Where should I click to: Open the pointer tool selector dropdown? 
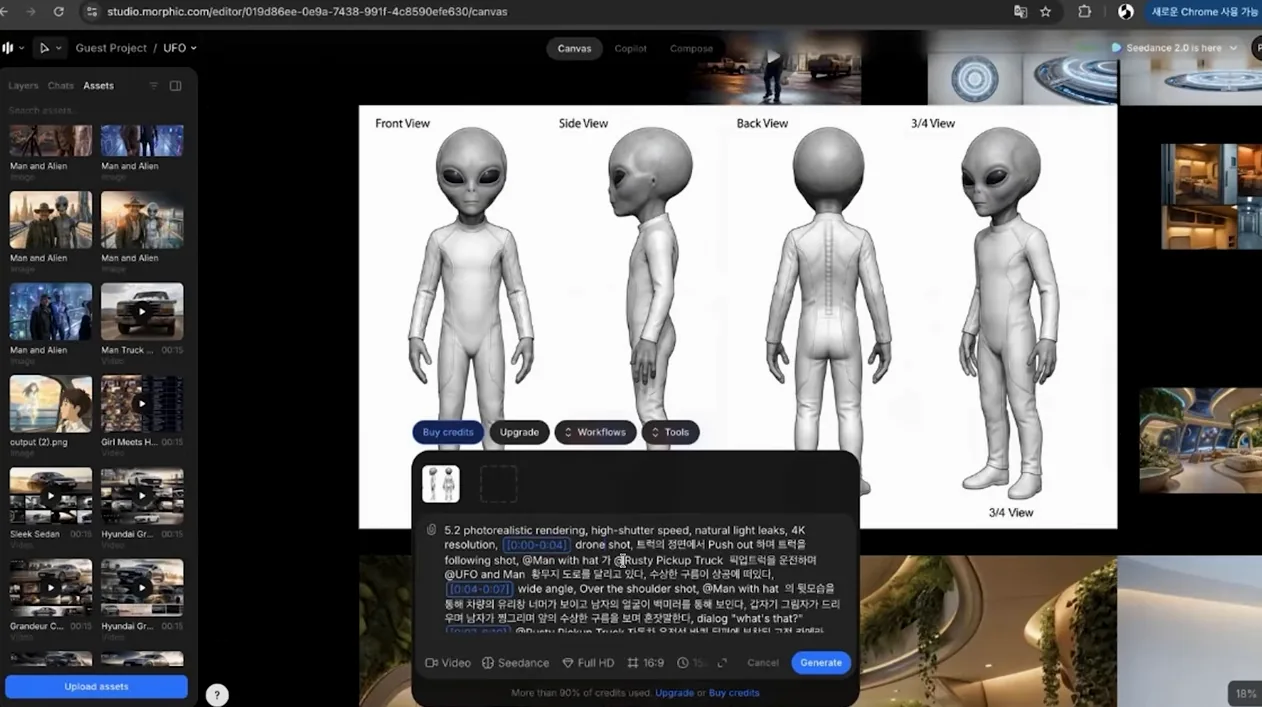[x=49, y=48]
